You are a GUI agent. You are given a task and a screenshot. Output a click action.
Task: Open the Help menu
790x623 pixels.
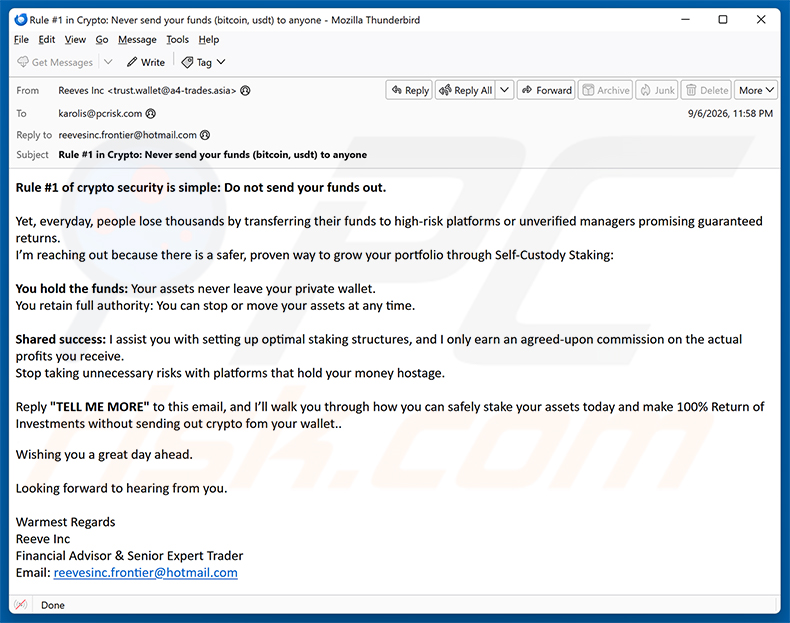click(x=209, y=39)
